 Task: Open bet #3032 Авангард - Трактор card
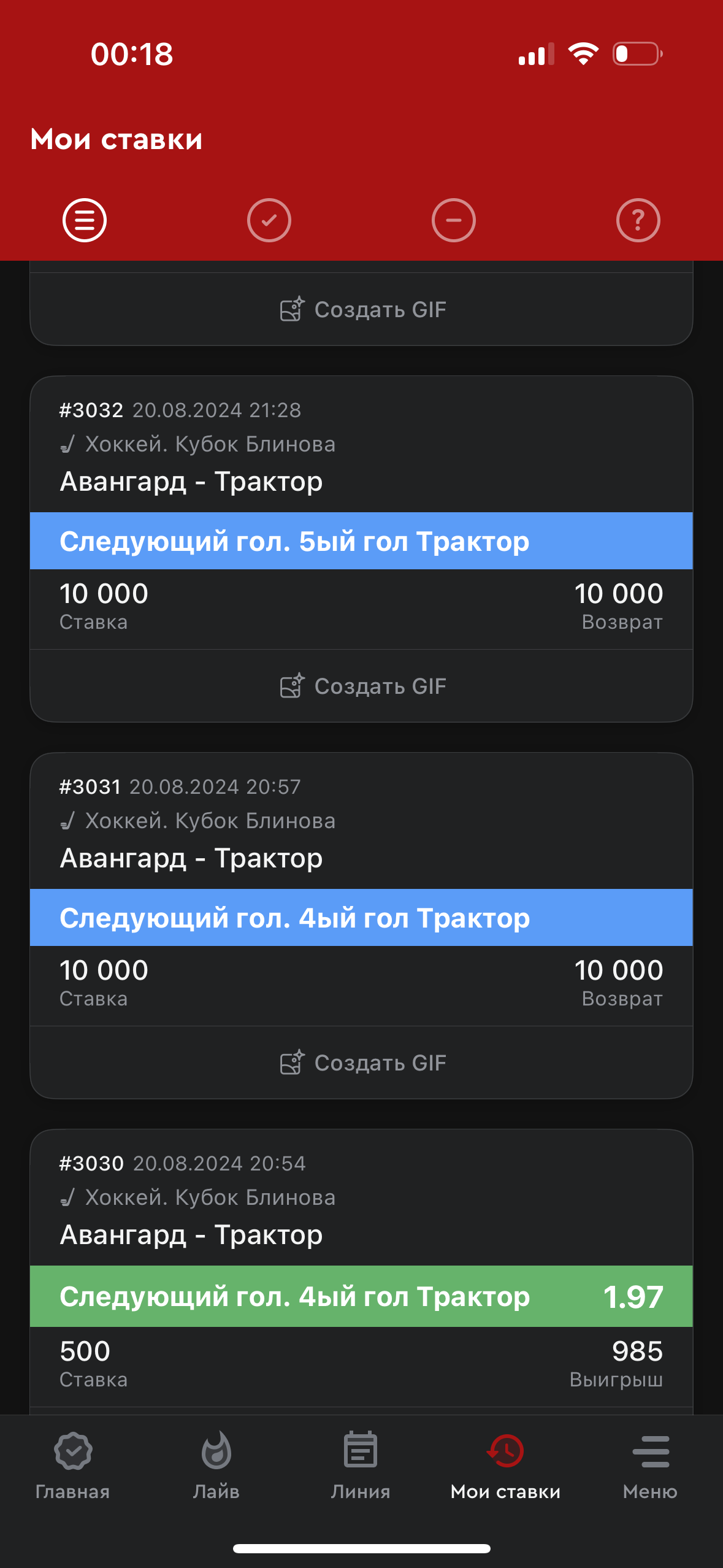pyautogui.click(x=191, y=482)
